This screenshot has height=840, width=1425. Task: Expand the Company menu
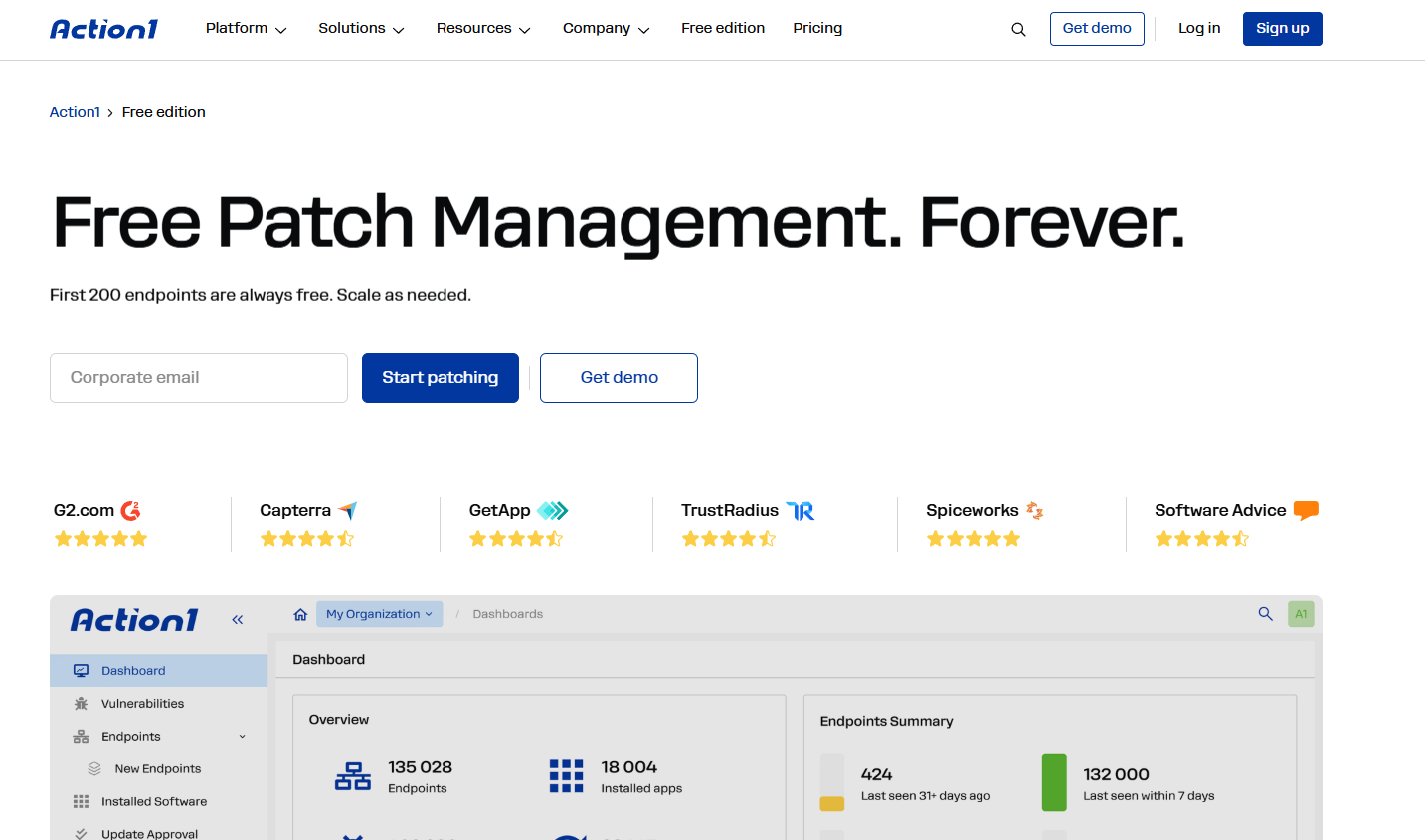[x=606, y=29]
